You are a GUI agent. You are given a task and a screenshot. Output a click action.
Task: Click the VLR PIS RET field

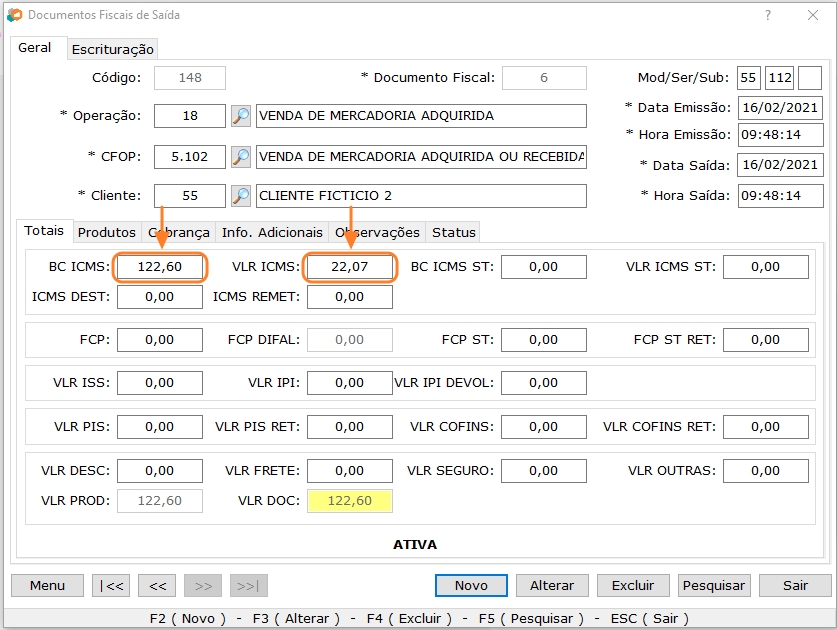(x=350, y=427)
